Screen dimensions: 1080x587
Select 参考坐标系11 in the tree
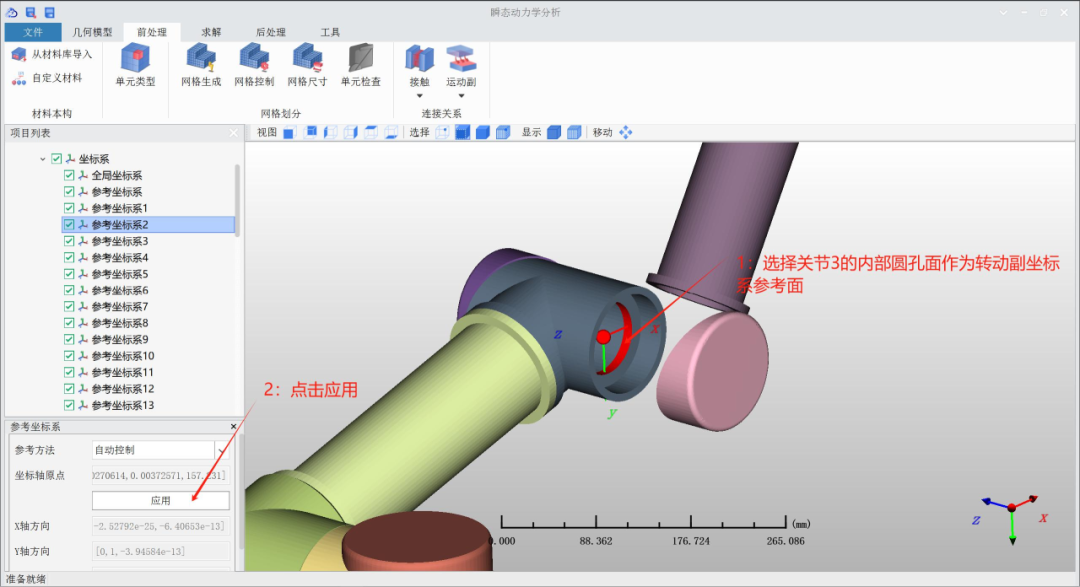pos(123,373)
